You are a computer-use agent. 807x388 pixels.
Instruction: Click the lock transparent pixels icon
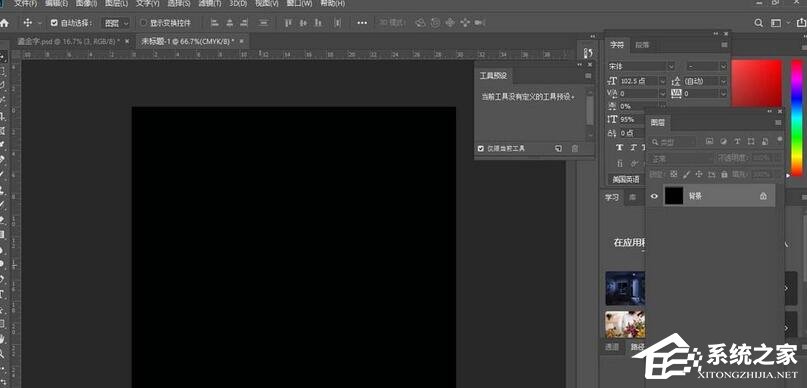pyautogui.click(x=673, y=174)
